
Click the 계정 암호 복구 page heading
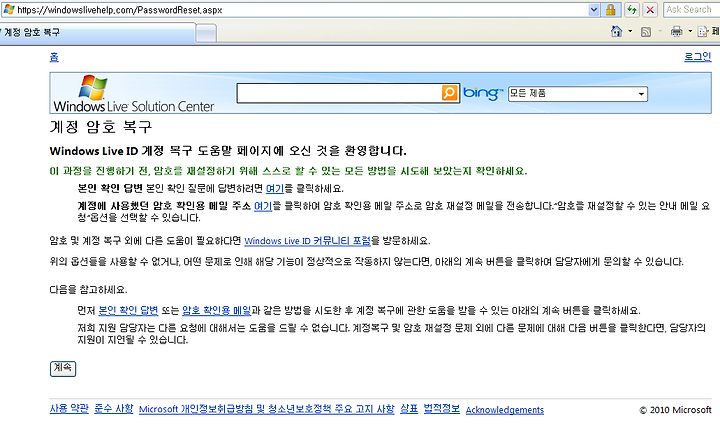(101, 127)
